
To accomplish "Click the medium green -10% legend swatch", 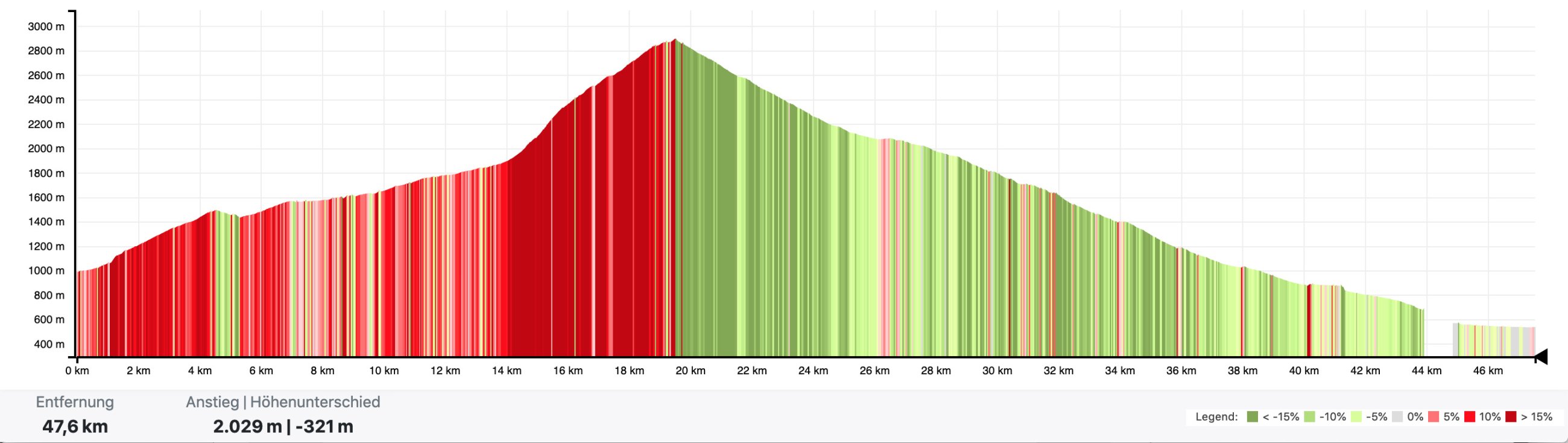I will coord(1310,417).
